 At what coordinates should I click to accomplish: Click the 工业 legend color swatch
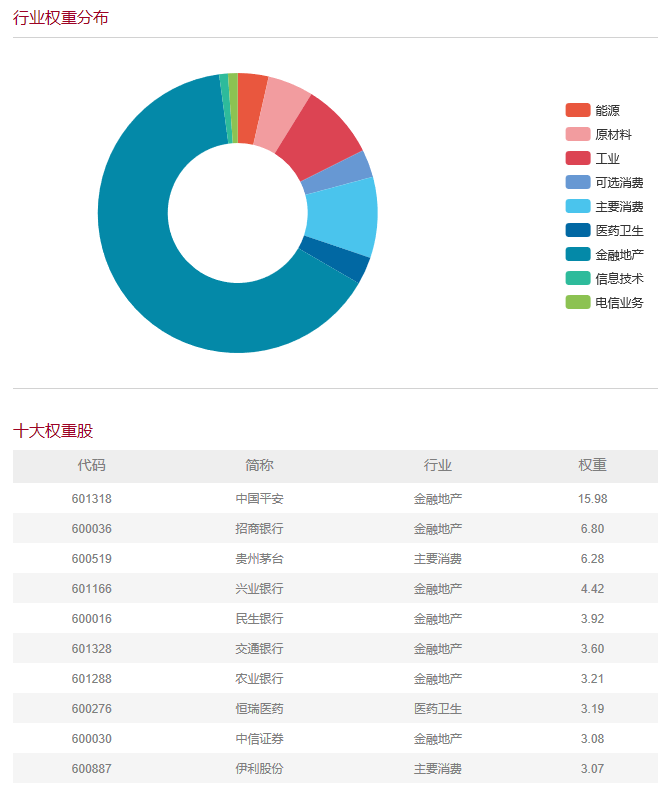(x=578, y=158)
